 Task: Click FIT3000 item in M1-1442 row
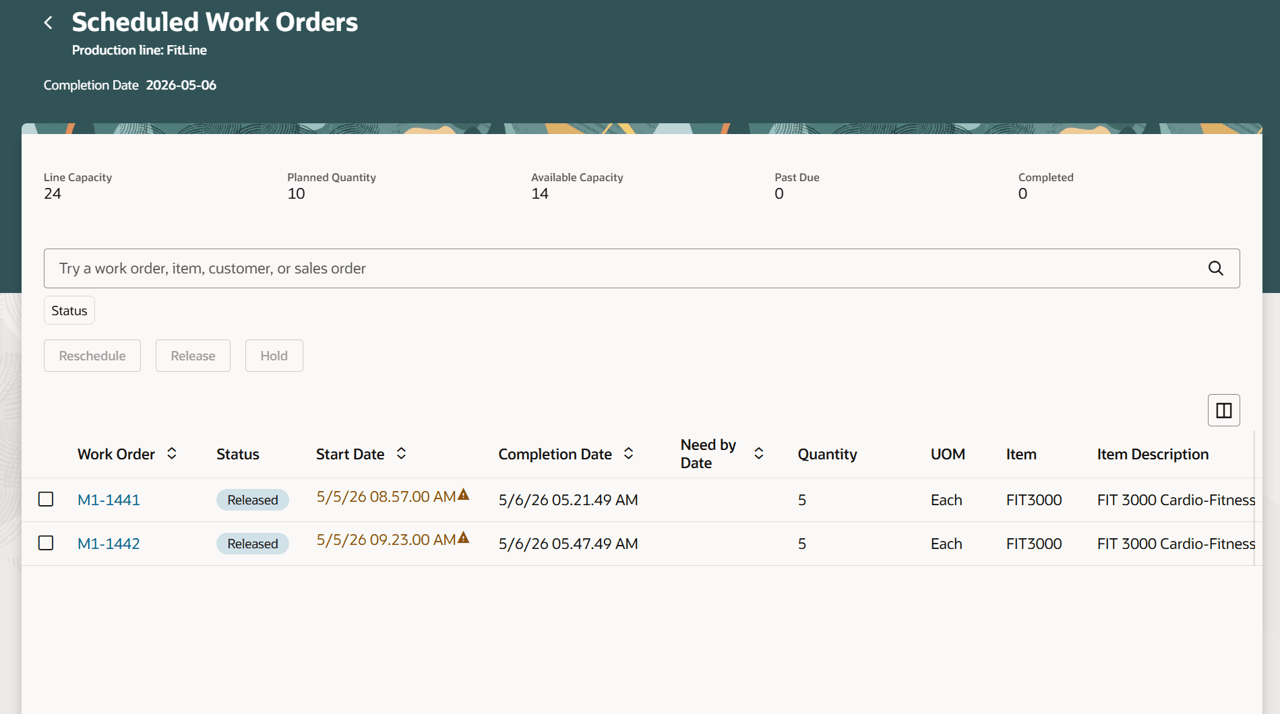[x=1034, y=544]
